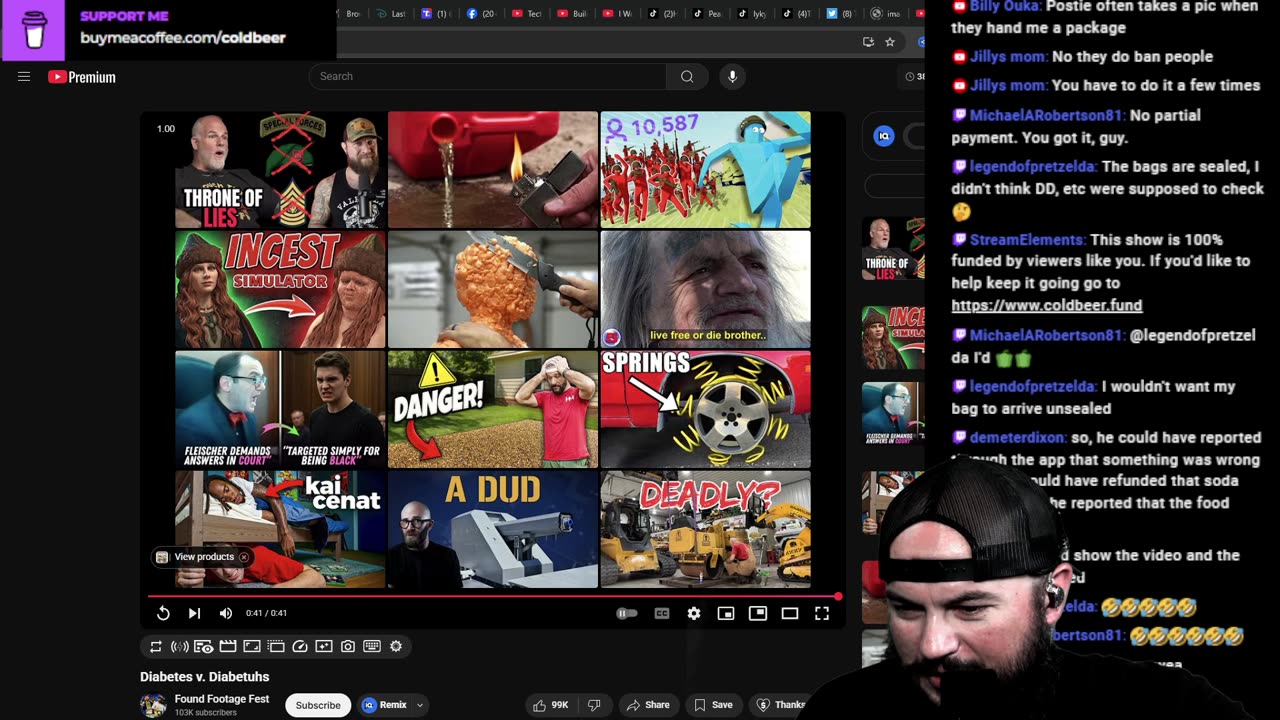Subscribe to Found Footage Fest
Screen dimensions: 1280x720
318,705
